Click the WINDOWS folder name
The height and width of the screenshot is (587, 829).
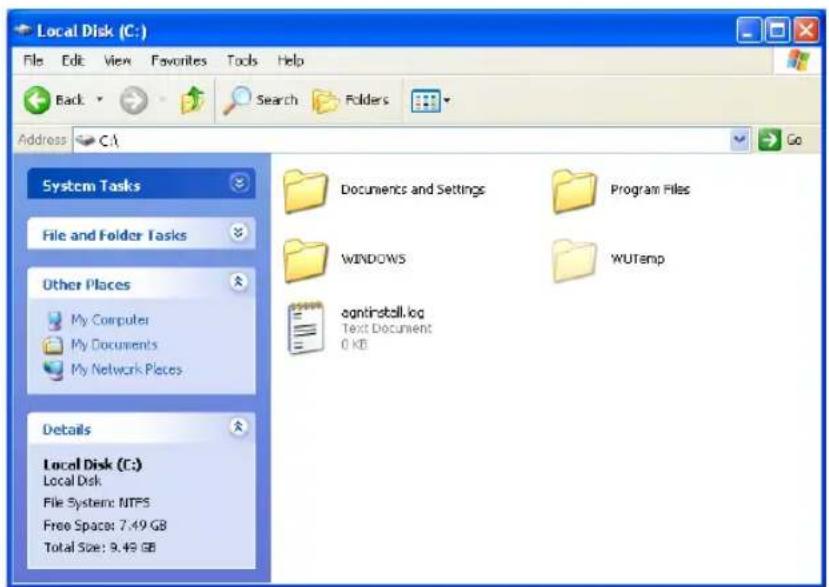[373, 259]
